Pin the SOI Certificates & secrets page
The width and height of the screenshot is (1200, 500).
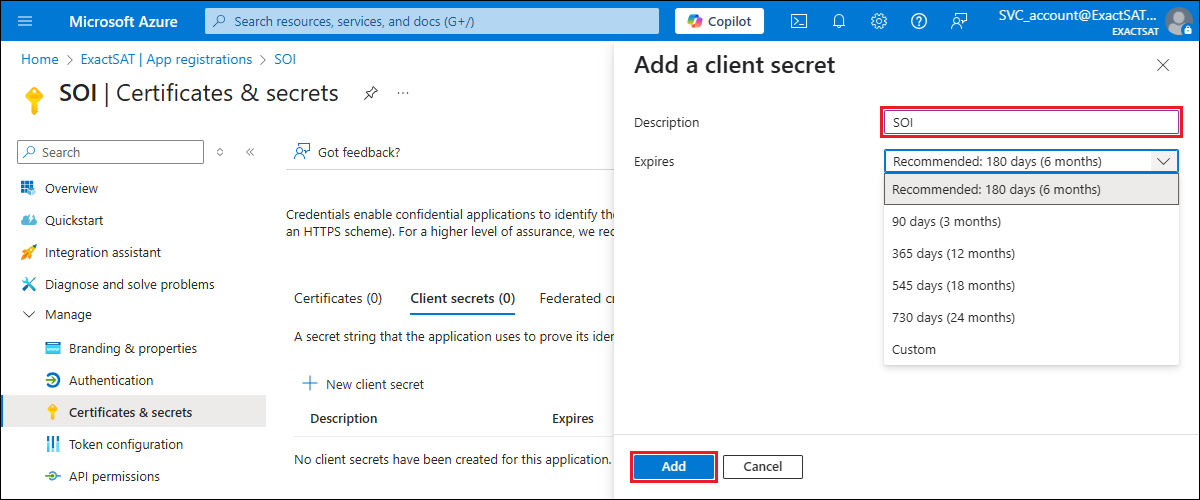[x=371, y=93]
